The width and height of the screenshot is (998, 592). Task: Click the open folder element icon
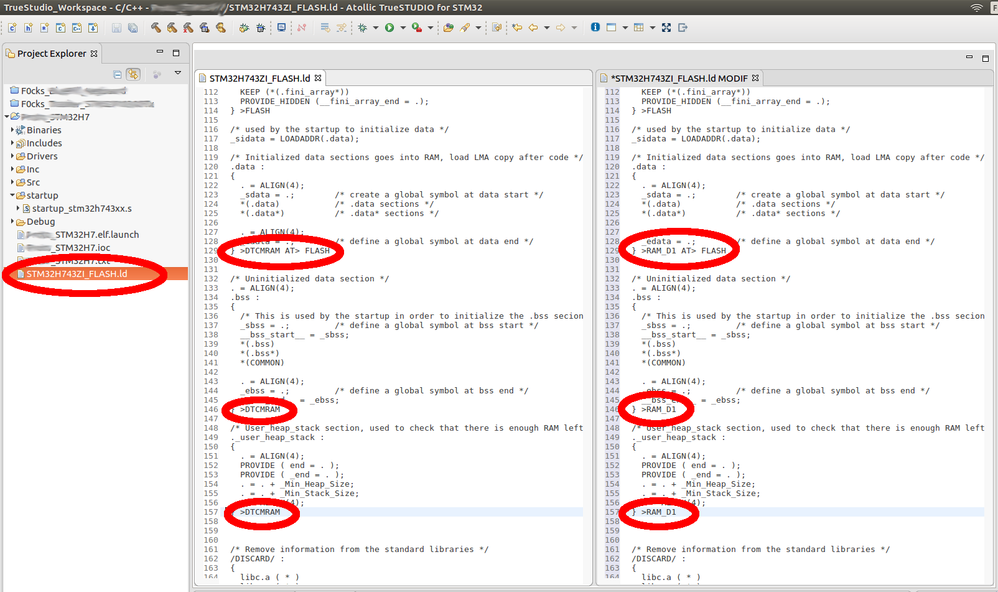click(448, 28)
